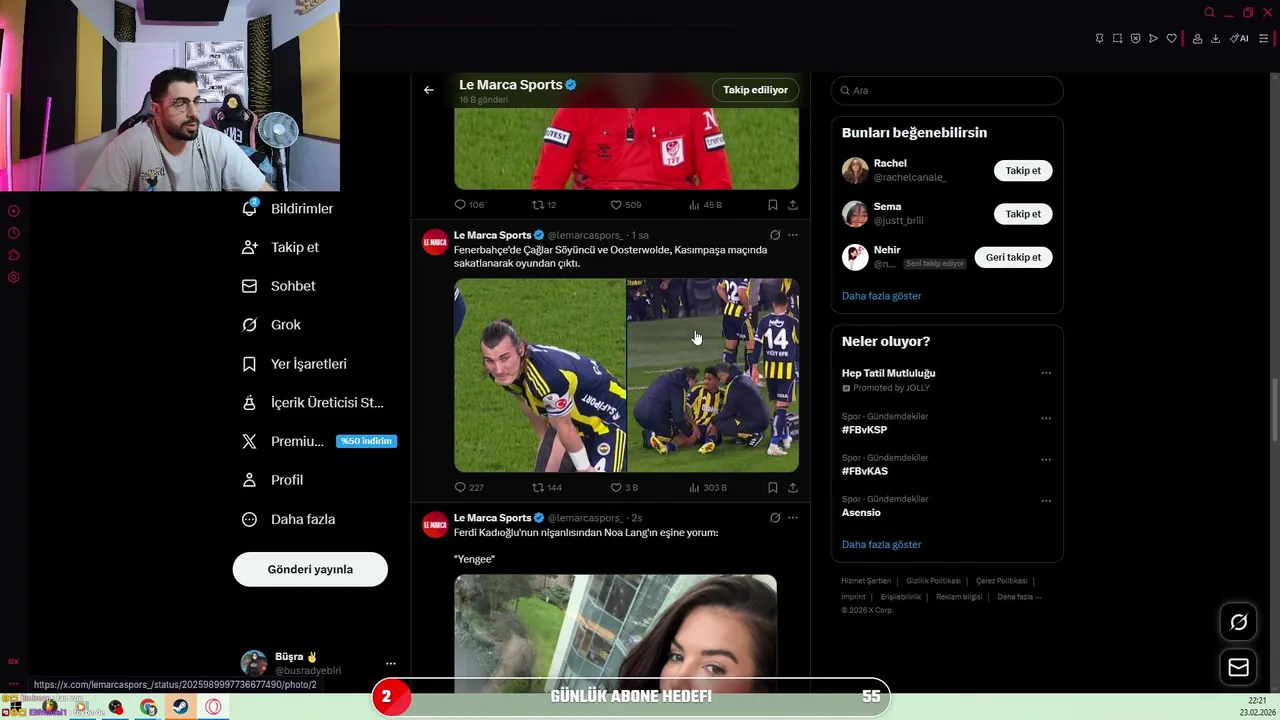Click the Ara search field
This screenshot has width=1280, height=720.
point(947,90)
